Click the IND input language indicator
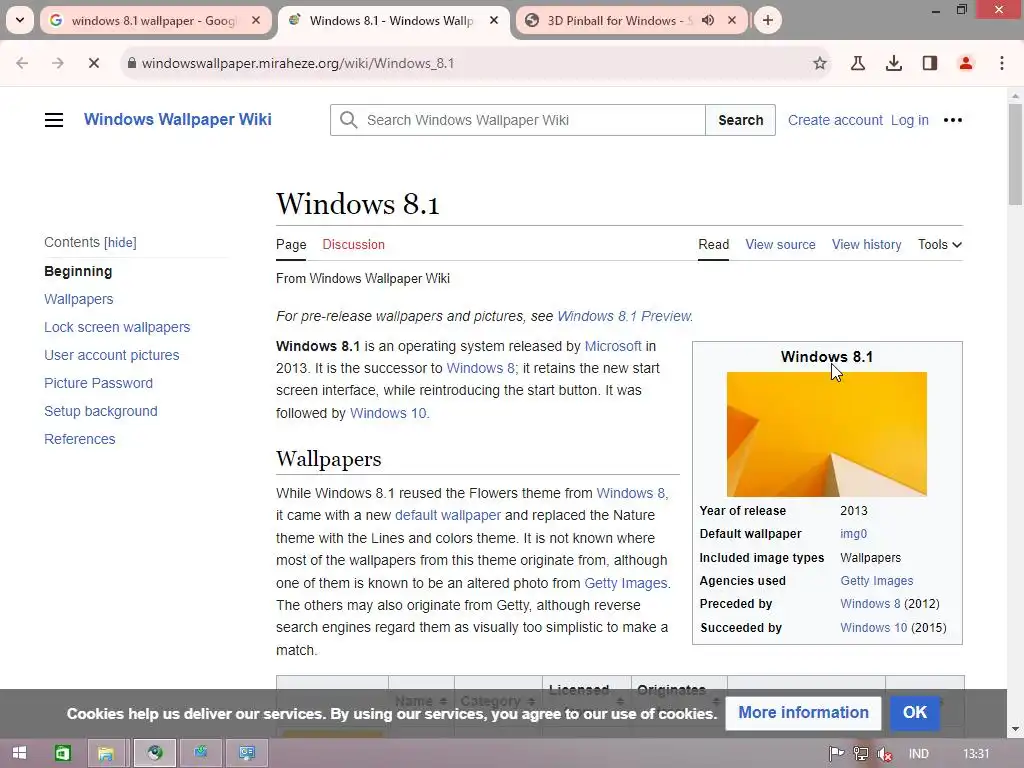This screenshot has height=768, width=1024. pos(919,754)
